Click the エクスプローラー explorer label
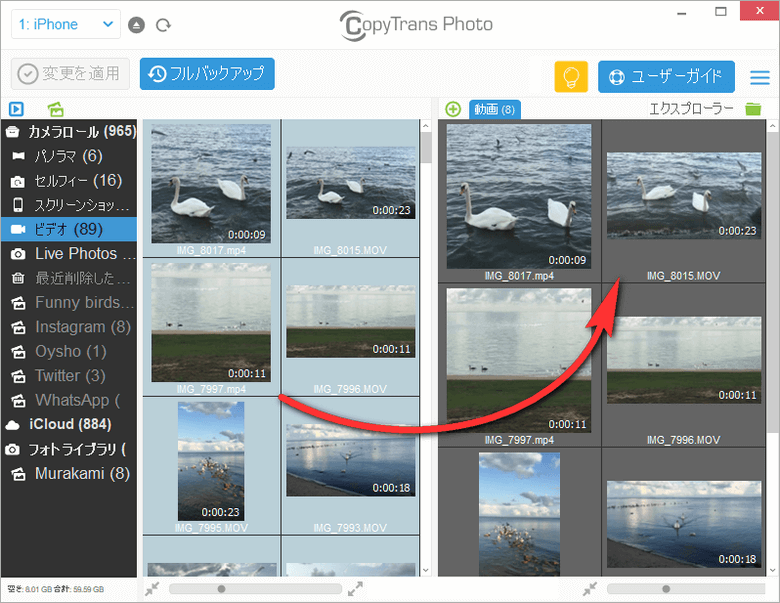The height and width of the screenshot is (603, 780). (x=691, y=108)
